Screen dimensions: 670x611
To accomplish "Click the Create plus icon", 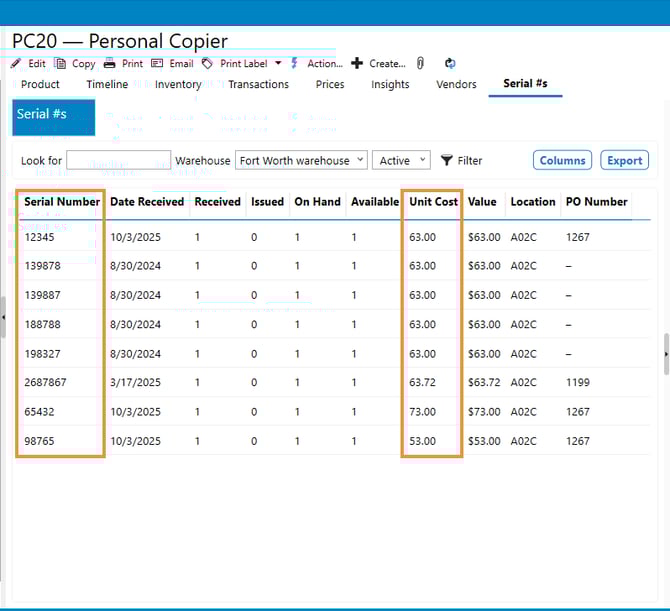I will (x=357, y=63).
